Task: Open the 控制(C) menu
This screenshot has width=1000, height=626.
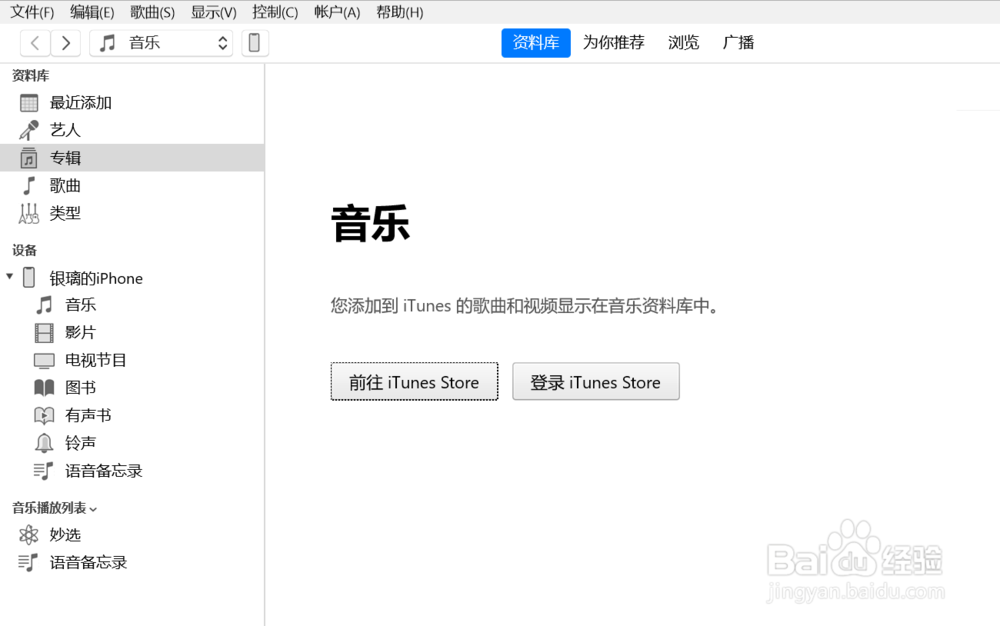Action: (x=275, y=12)
